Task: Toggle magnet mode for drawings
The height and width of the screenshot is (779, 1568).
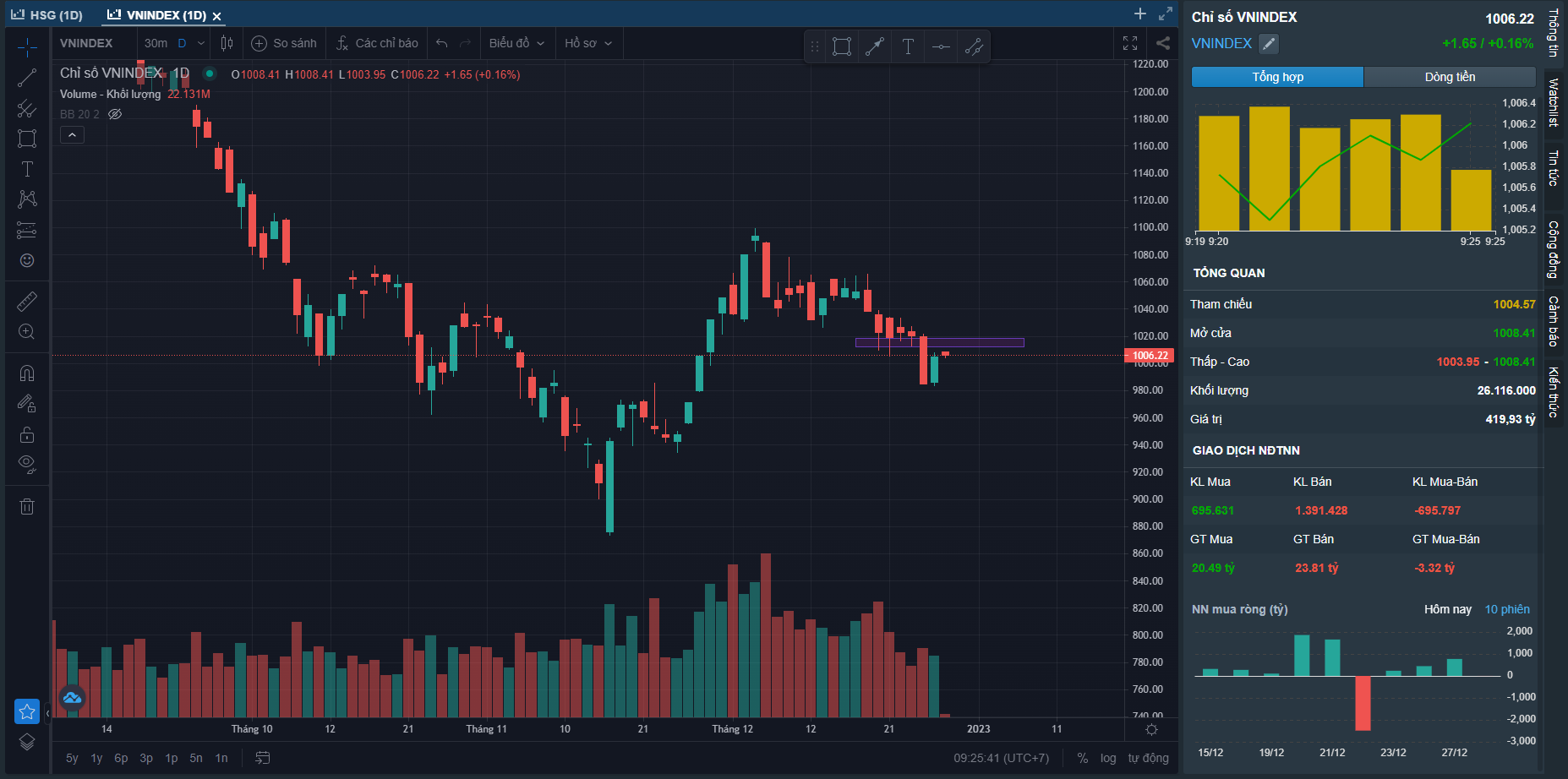Action: point(27,373)
